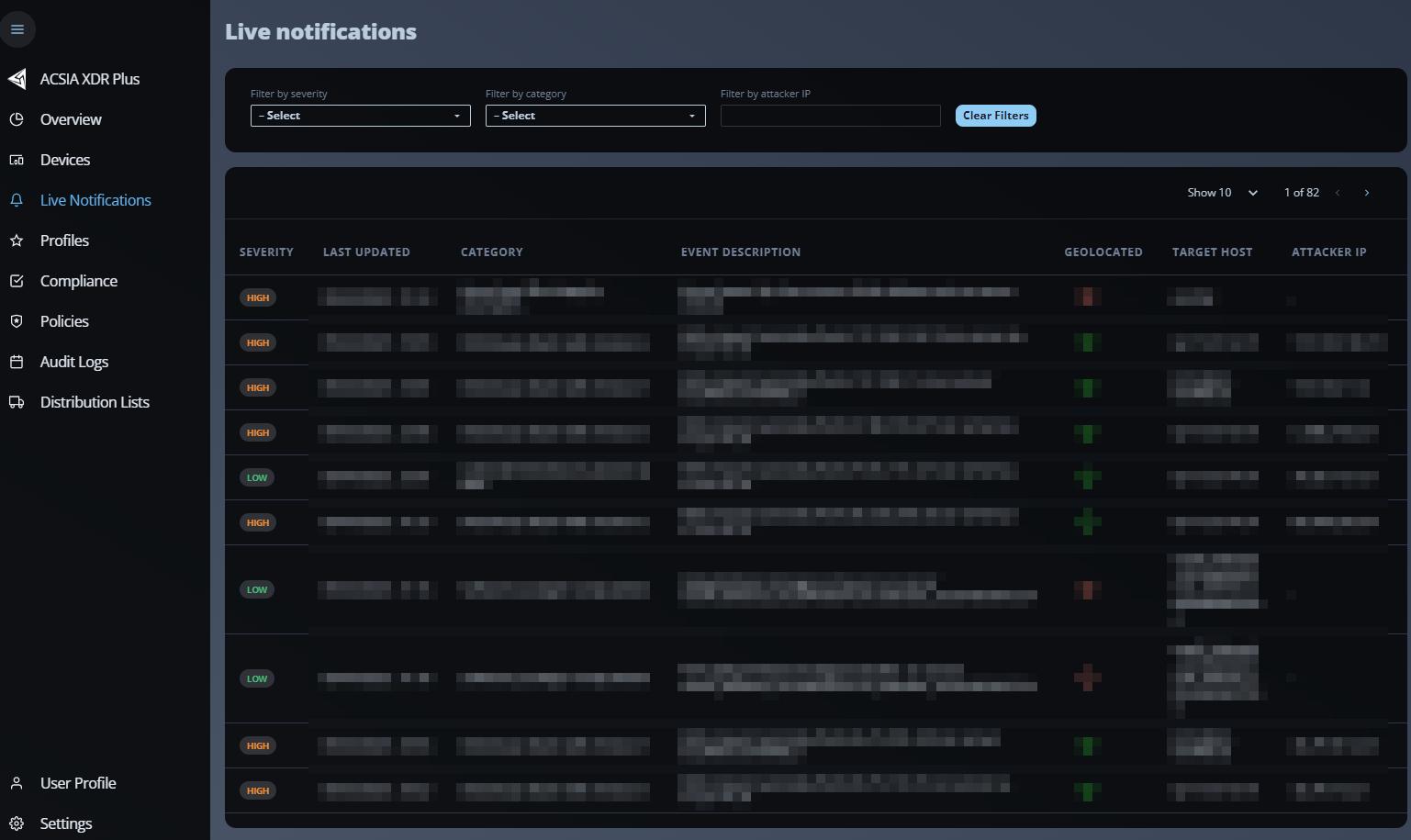
Task: Click the TARGET HOST column header
Action: 1213,252
